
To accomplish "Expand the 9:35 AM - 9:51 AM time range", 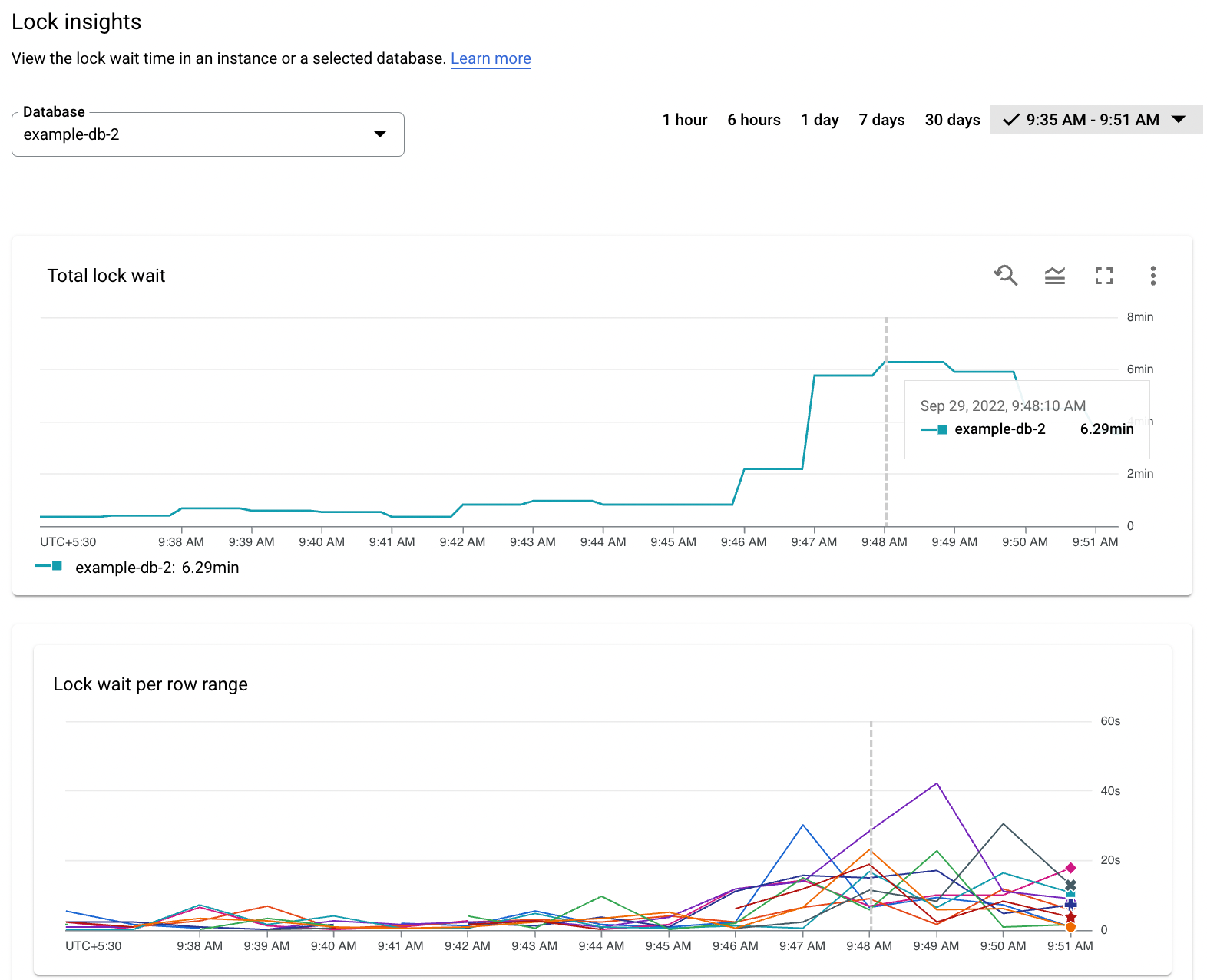I will point(1096,120).
